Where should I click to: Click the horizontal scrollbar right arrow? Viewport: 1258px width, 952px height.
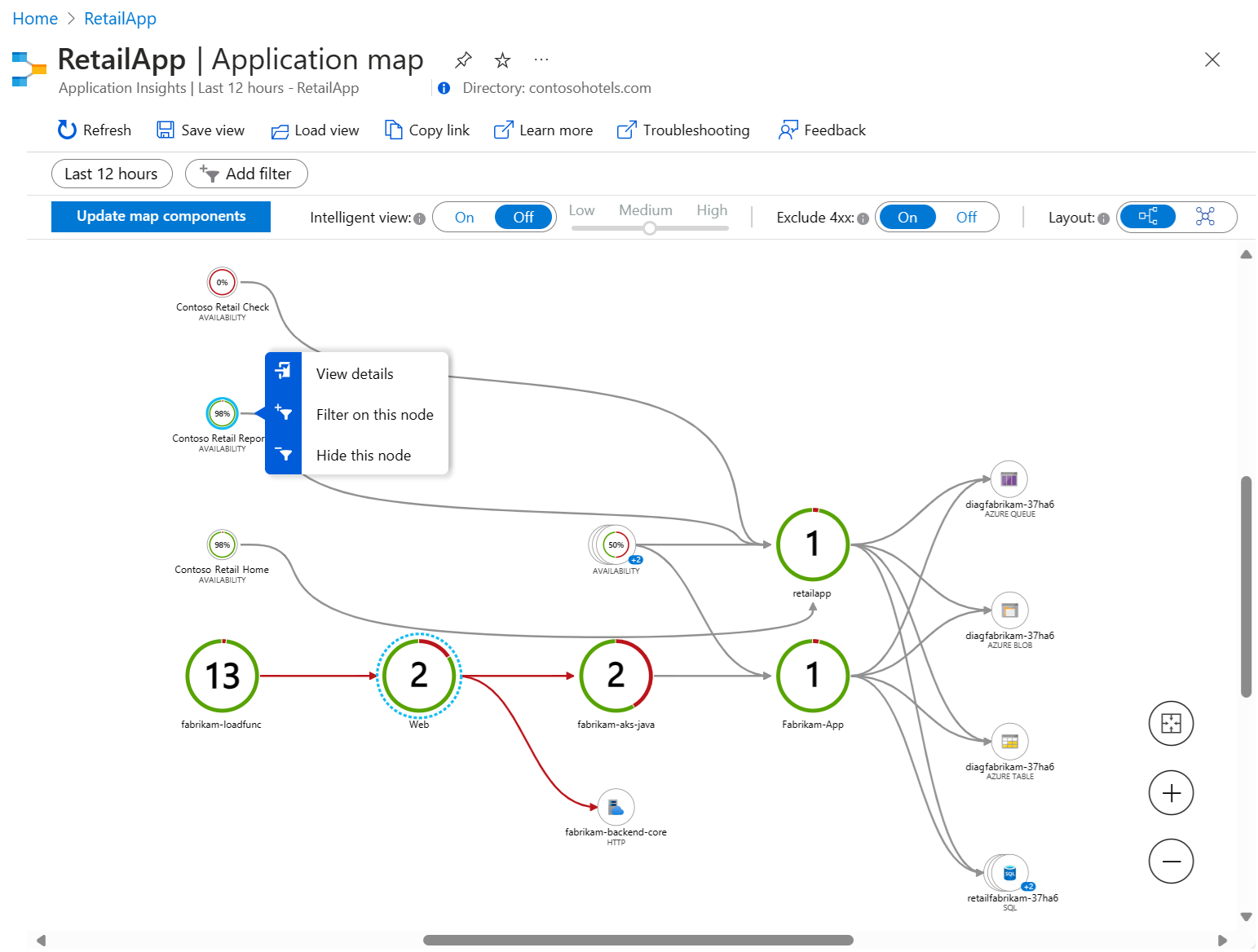coord(1221,941)
